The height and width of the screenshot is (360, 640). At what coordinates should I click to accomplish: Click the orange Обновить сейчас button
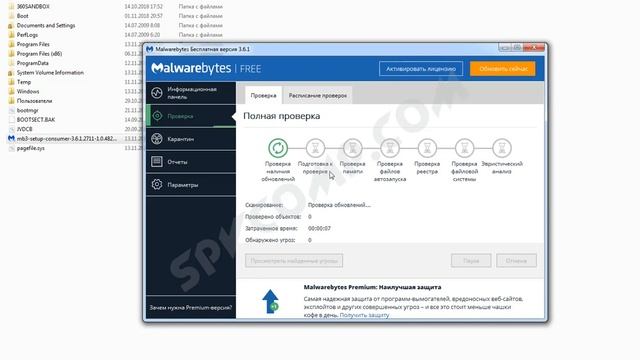coord(503,69)
